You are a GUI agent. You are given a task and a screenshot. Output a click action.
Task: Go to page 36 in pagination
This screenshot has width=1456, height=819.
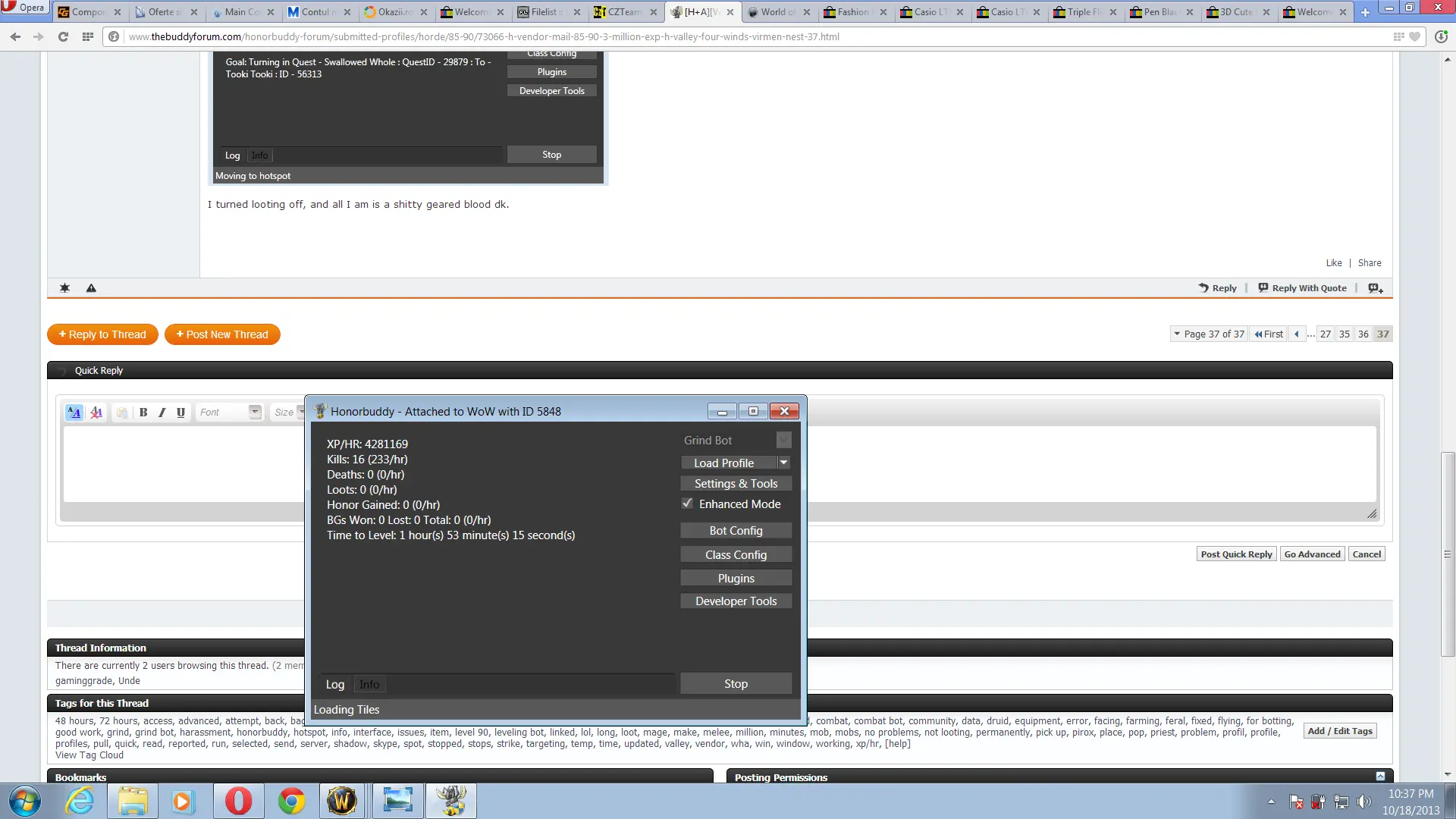click(1363, 334)
